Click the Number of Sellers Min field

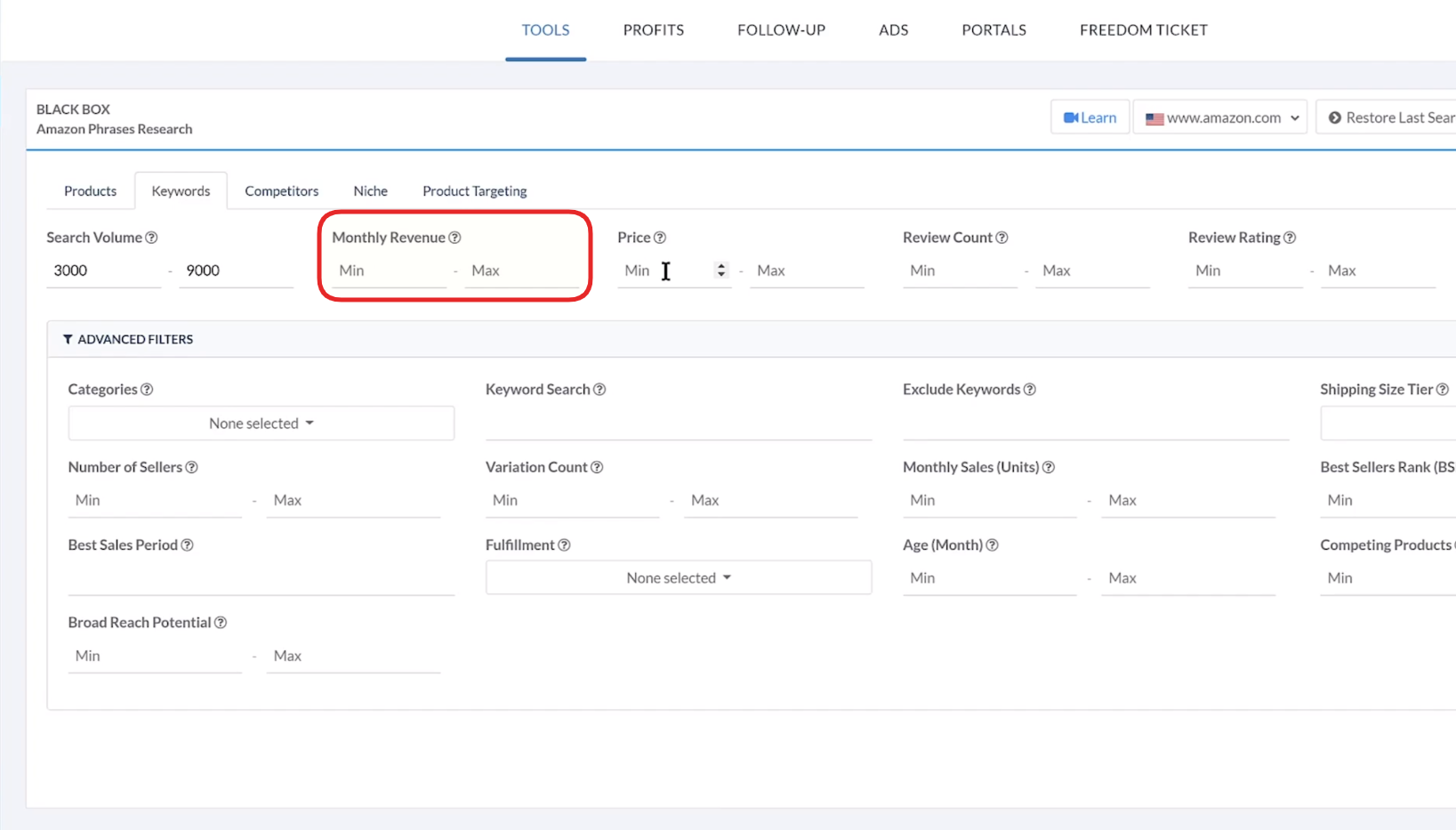click(x=155, y=501)
